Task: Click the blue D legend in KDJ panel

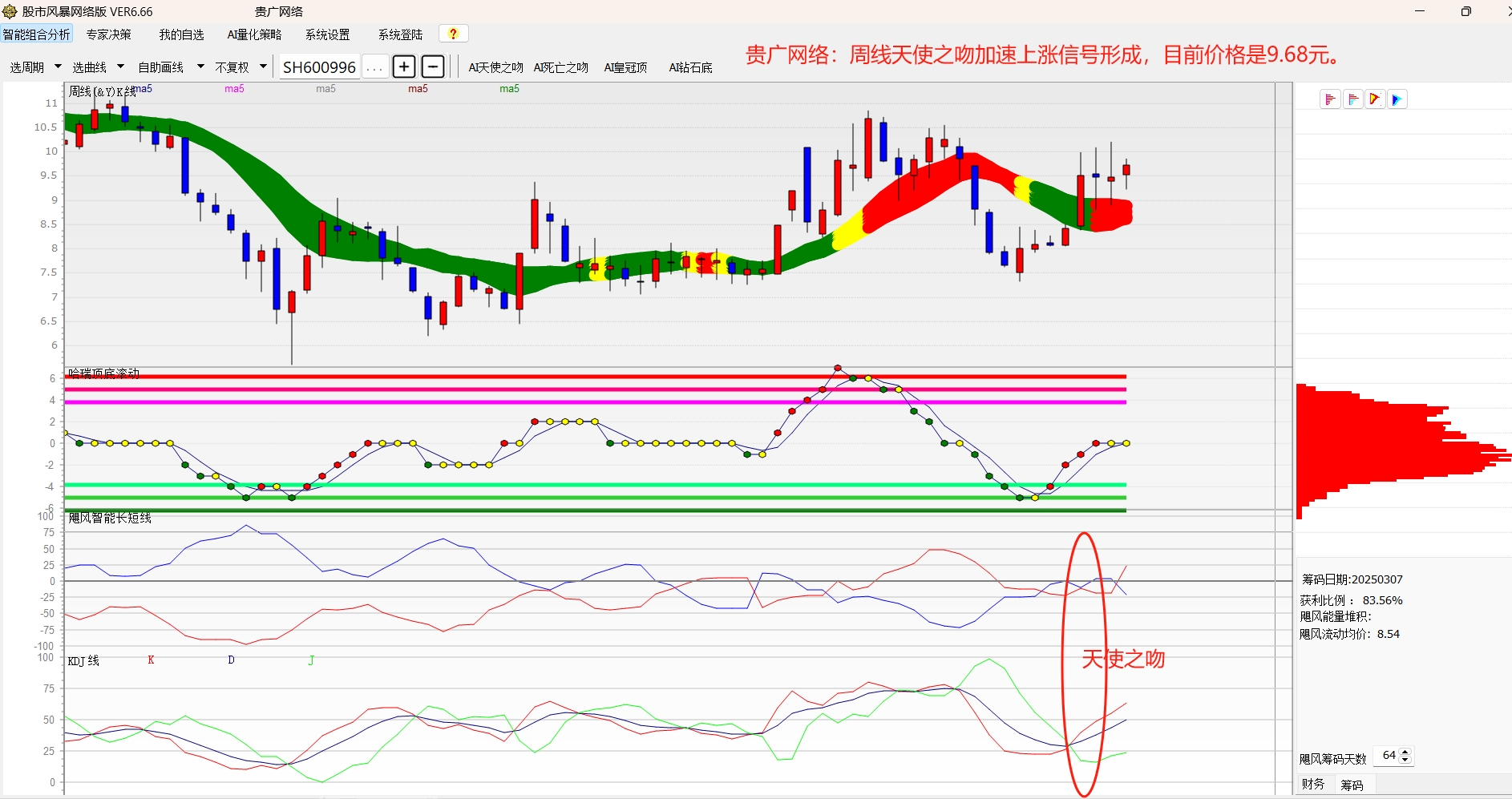Action: coord(231,660)
